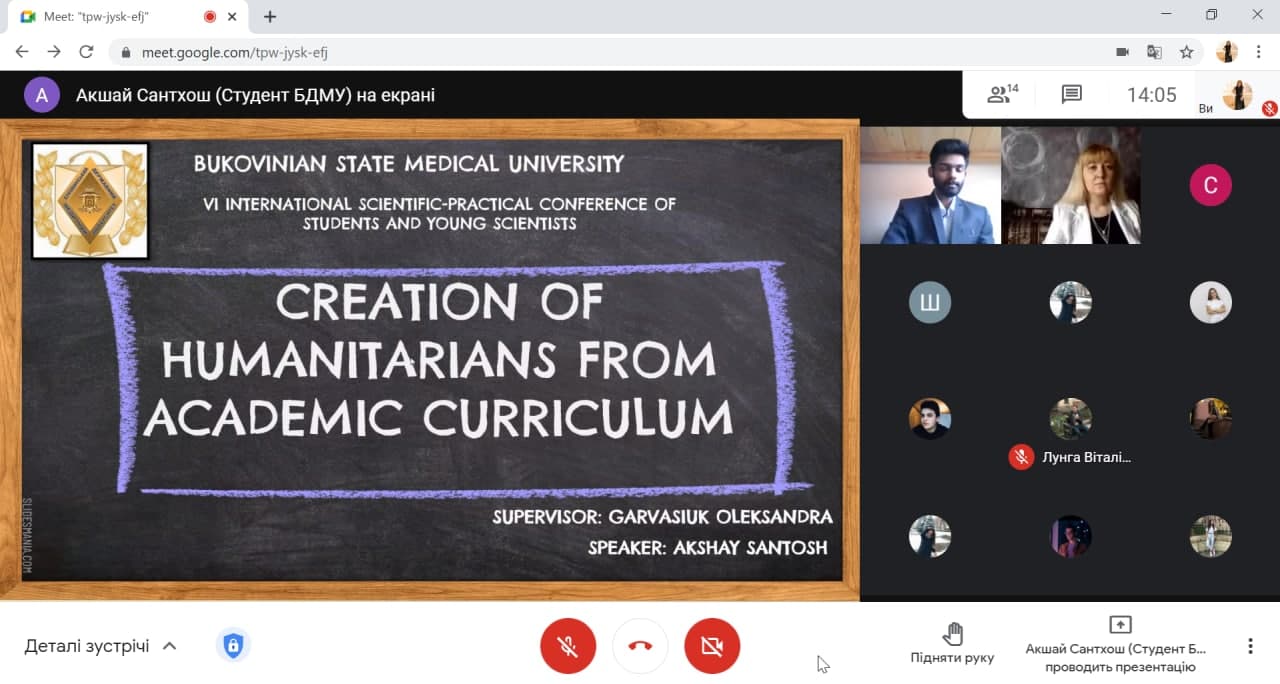Click the BUKOVINIAN STATE MEDICAL UNIVERSITY heading
The image size is (1280, 684).
coord(409,163)
